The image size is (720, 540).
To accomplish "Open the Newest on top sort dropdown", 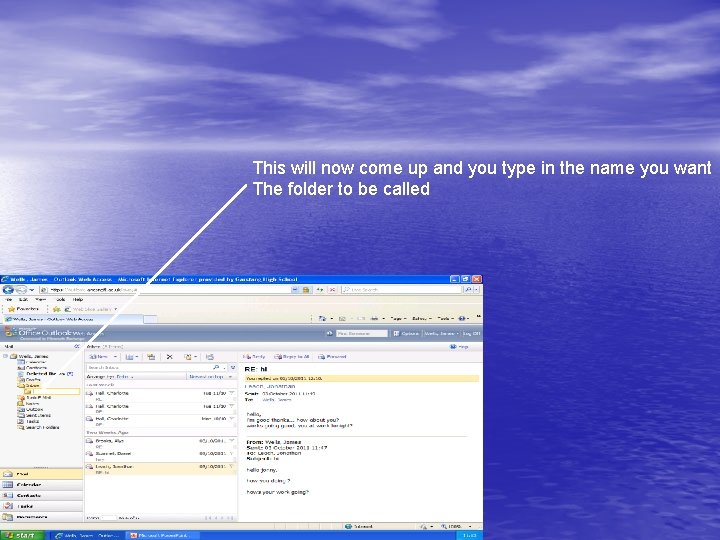I will (208, 377).
